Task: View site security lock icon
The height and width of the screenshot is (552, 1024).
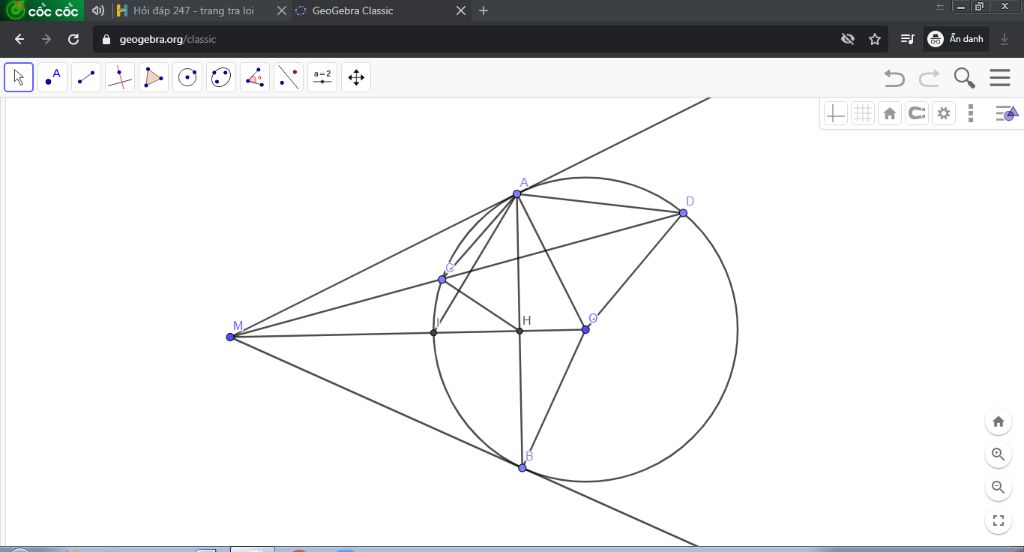Action: [x=106, y=39]
